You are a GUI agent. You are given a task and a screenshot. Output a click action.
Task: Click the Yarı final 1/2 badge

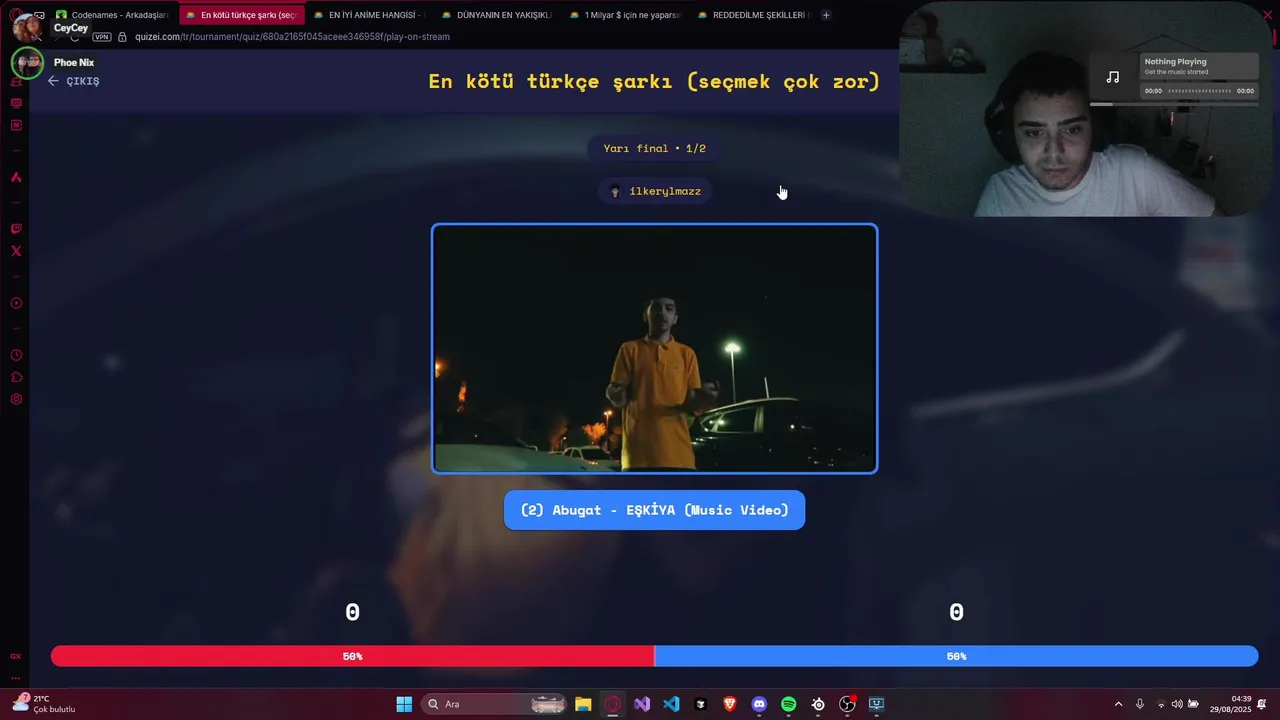click(655, 148)
